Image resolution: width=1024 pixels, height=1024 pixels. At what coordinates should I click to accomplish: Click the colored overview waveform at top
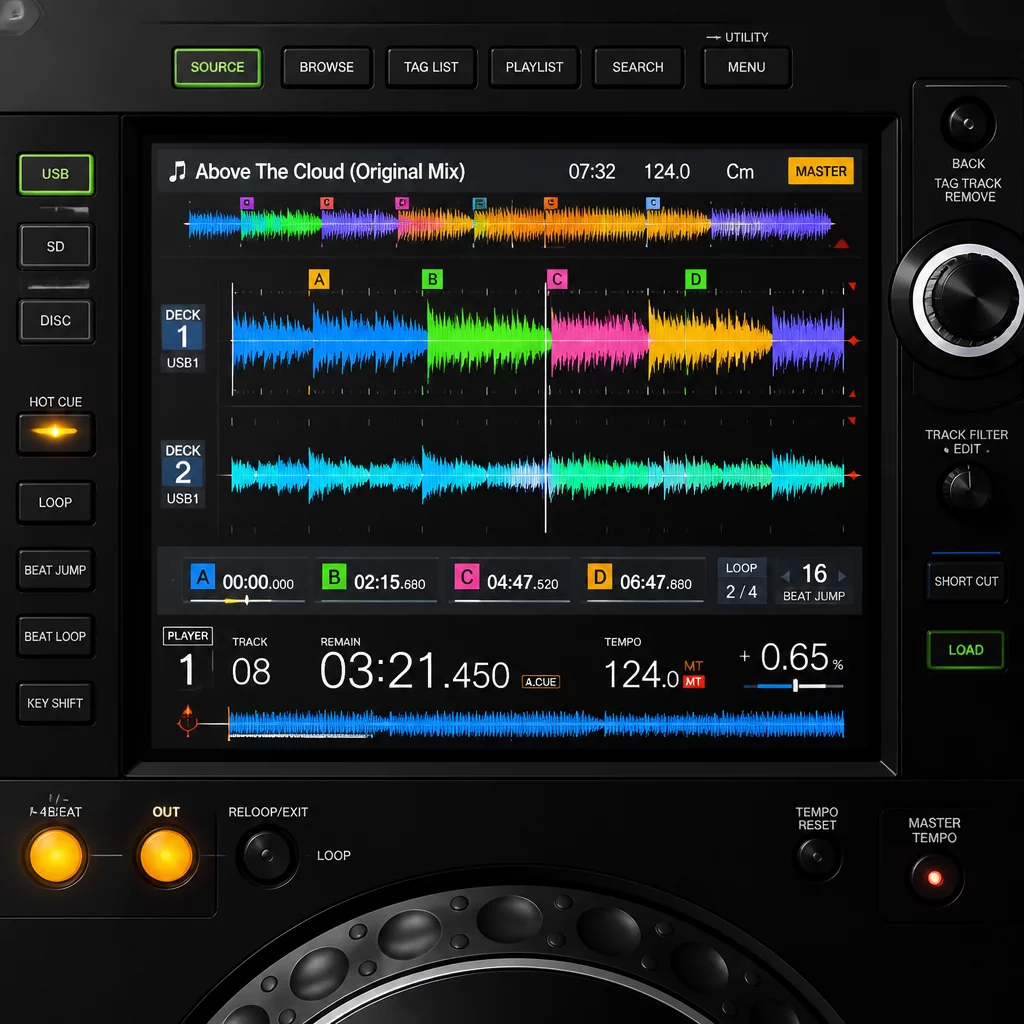511,224
